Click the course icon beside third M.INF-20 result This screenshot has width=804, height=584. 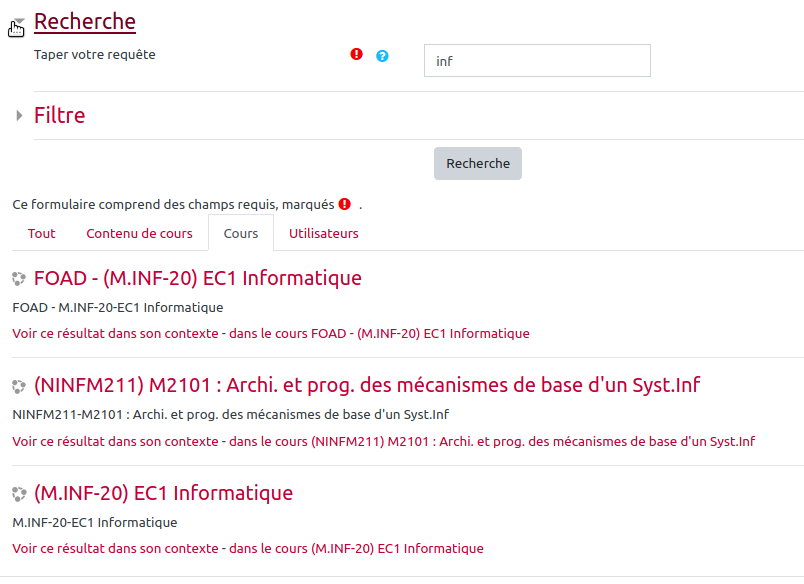click(x=19, y=494)
